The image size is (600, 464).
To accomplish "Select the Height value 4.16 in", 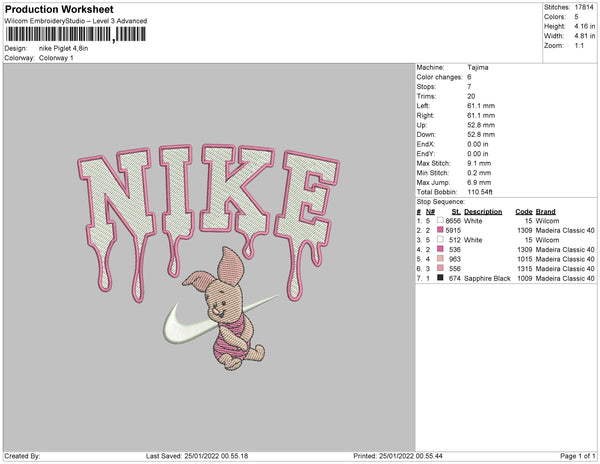I will tap(585, 26).
